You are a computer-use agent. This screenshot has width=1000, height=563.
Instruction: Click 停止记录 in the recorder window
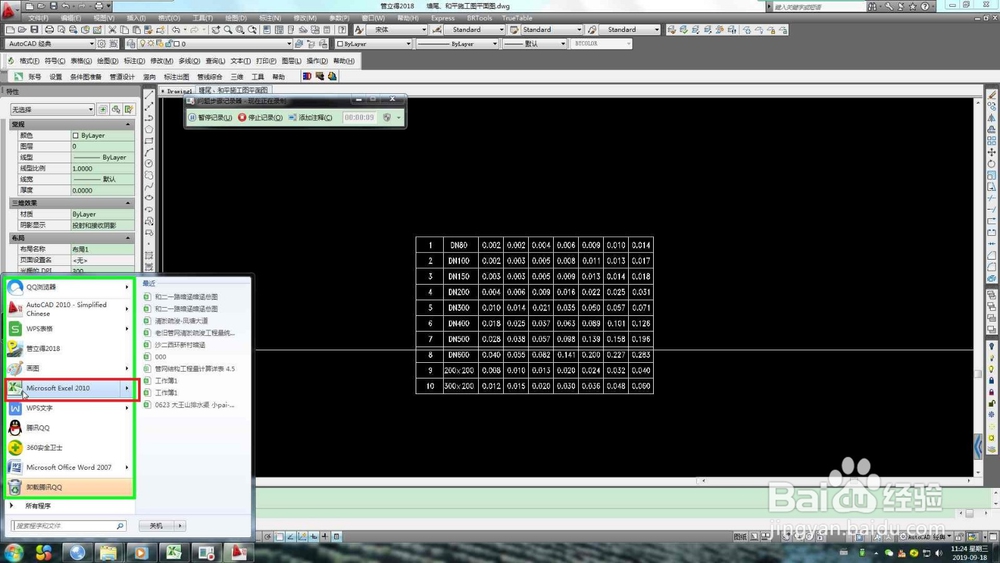261,117
